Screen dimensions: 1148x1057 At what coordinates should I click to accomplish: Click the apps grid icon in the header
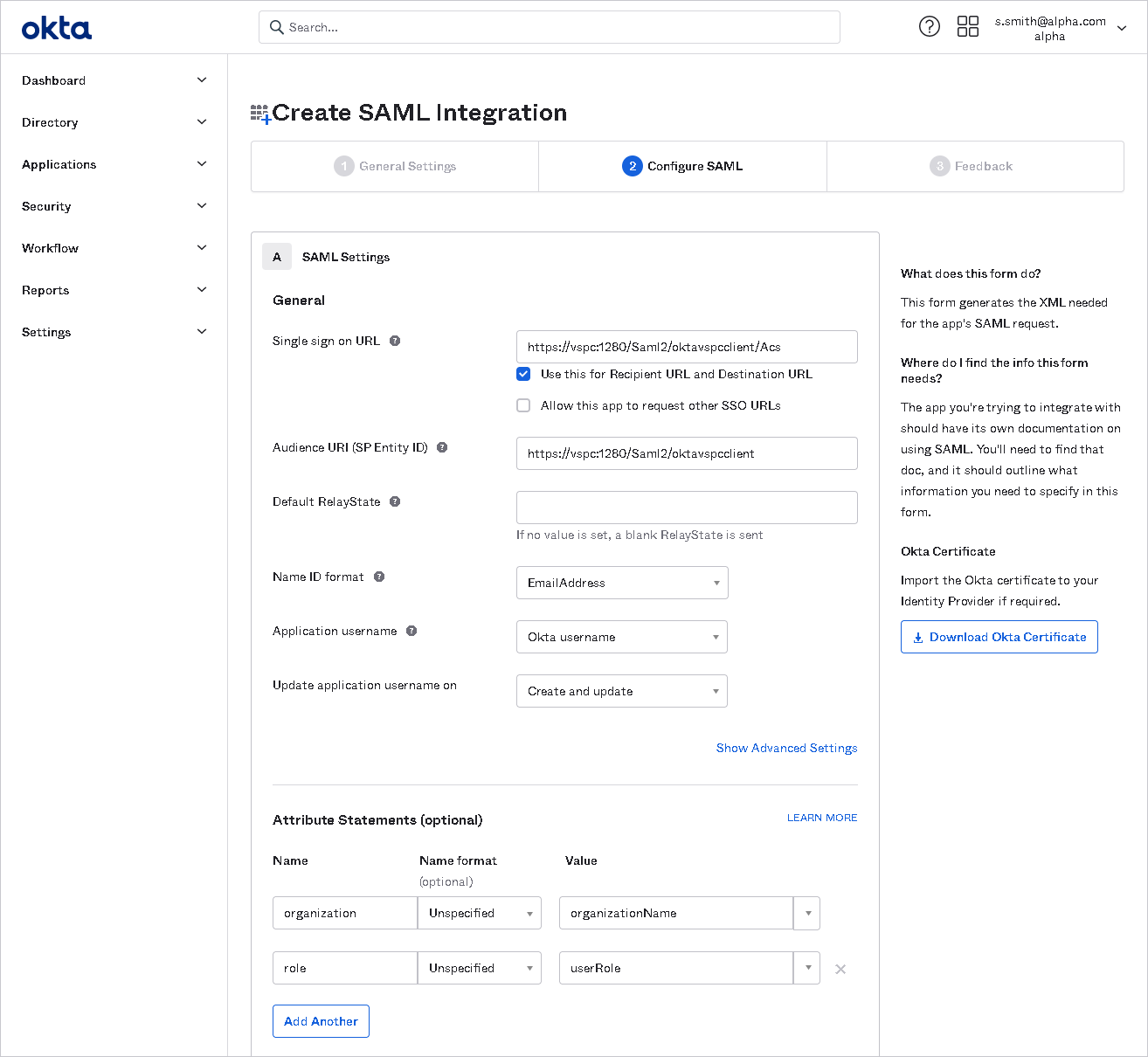pyautogui.click(x=967, y=26)
